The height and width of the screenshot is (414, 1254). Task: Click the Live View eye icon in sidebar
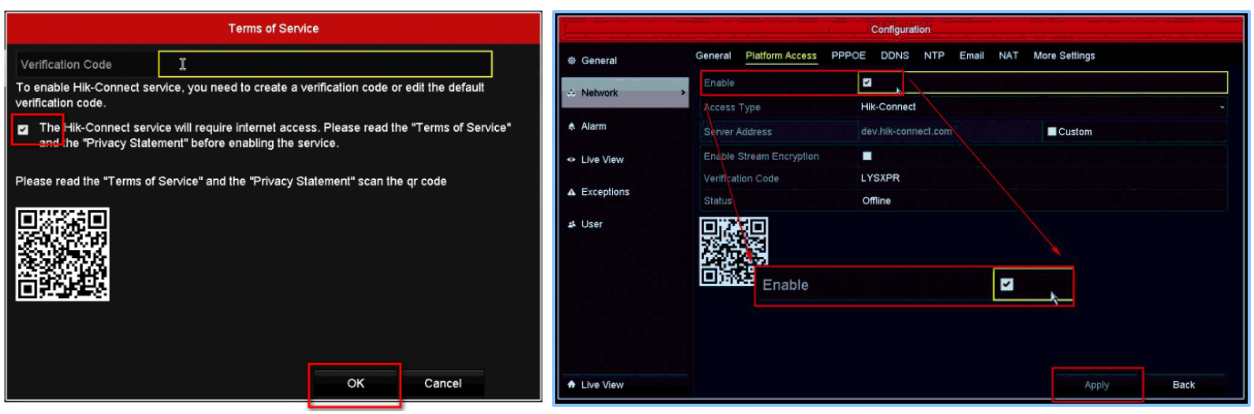pos(571,160)
